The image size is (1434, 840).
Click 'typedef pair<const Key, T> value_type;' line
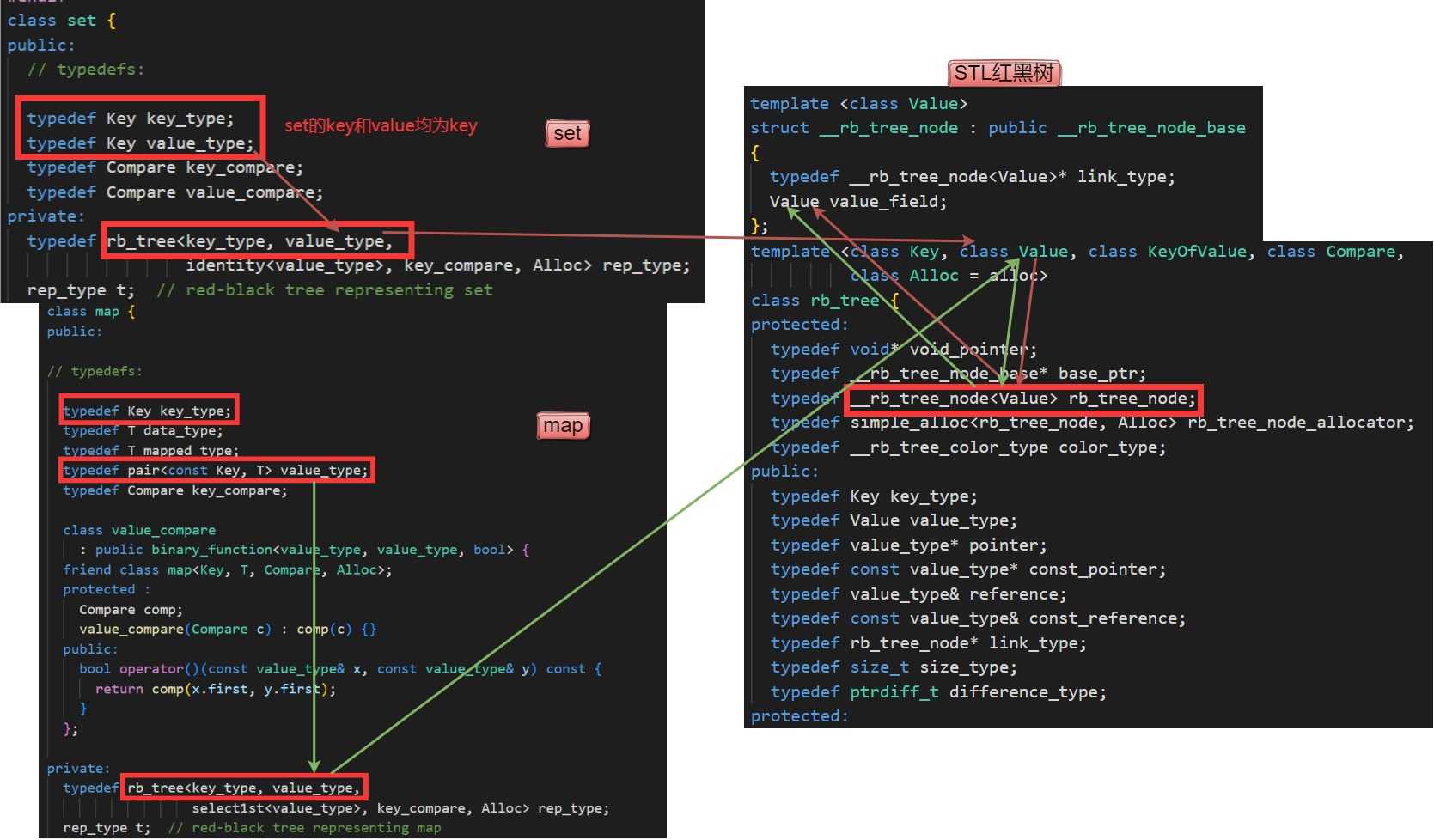point(216,471)
